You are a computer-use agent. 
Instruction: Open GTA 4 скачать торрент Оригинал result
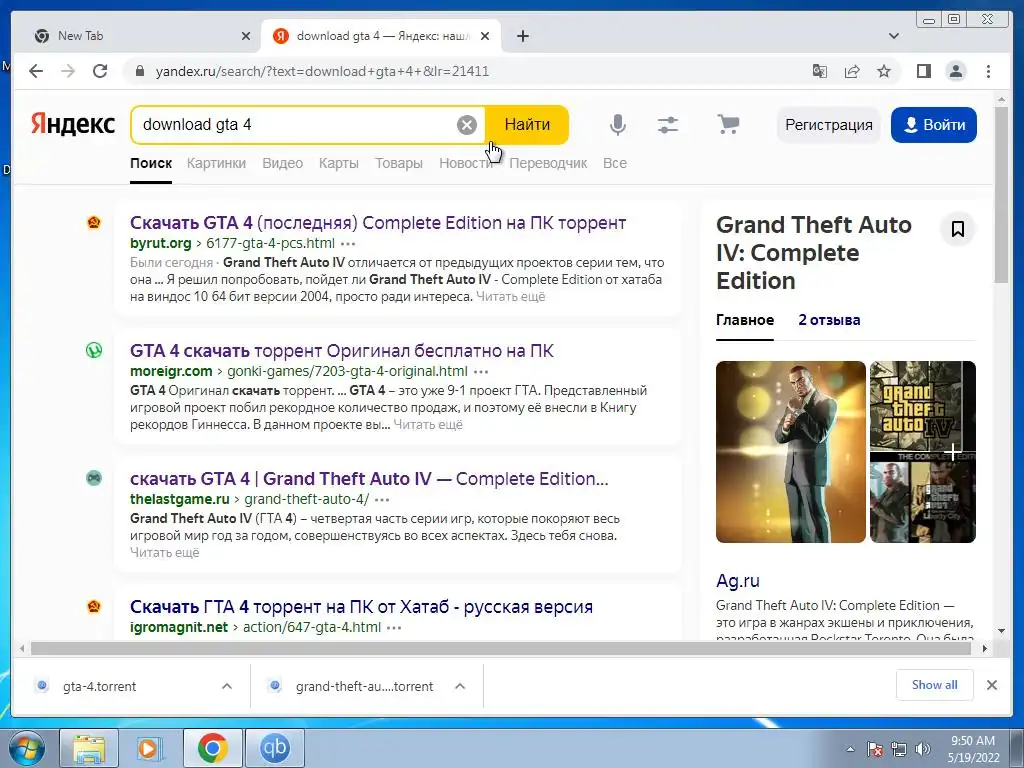pos(342,351)
